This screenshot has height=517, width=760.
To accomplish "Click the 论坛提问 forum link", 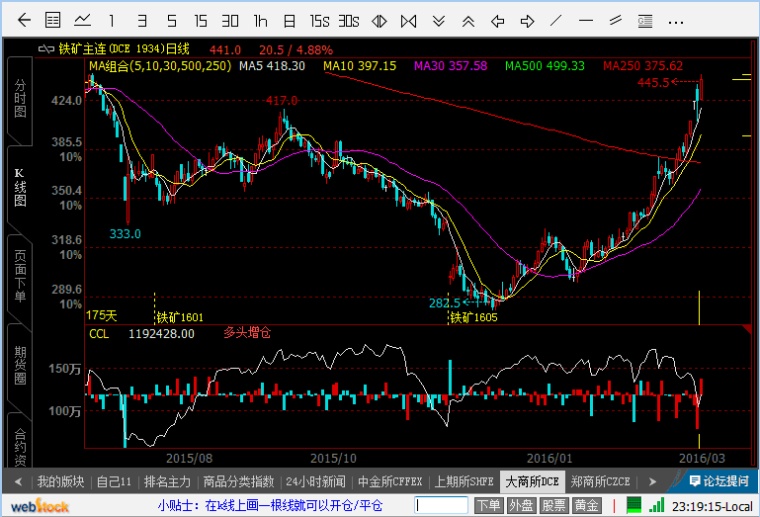I will tap(718, 481).
